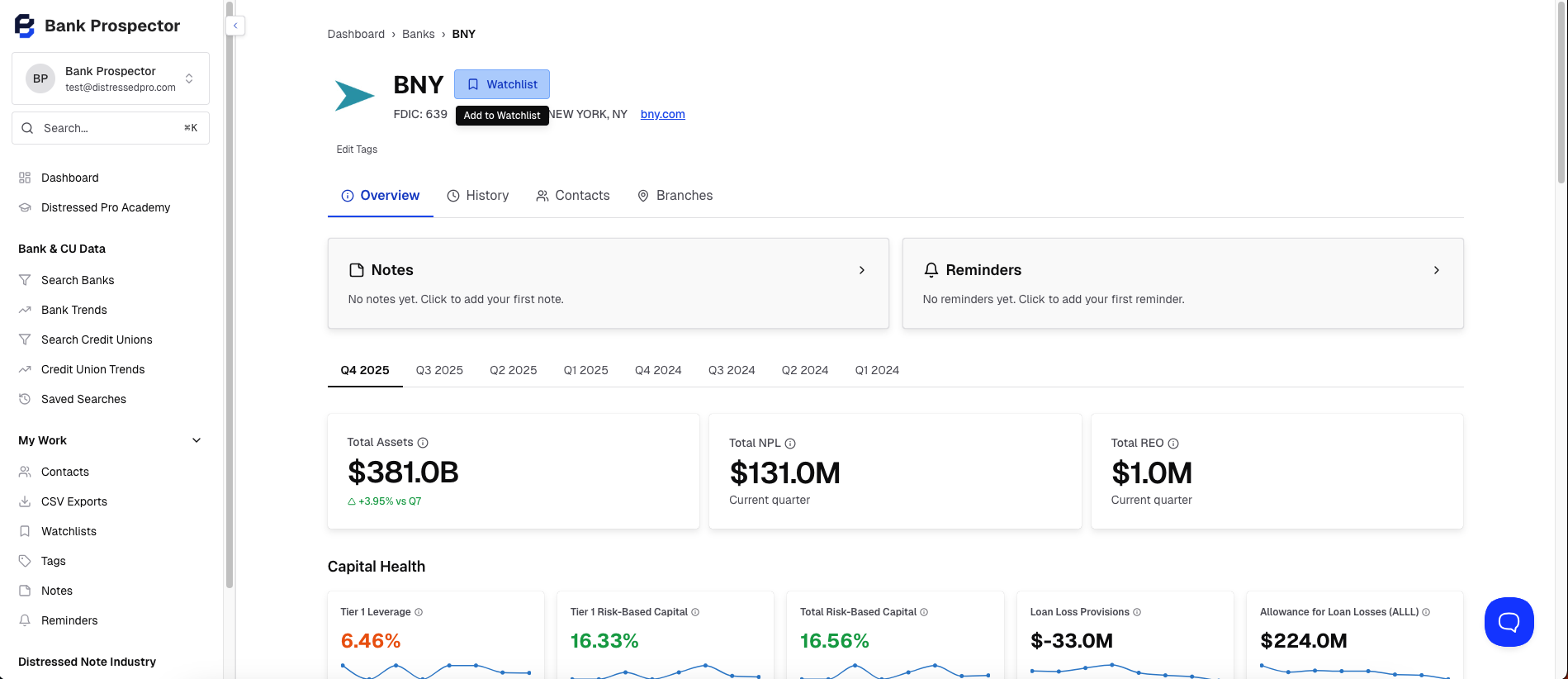1568x679 pixels.
Task: Open Notes in the sidebar
Action: tap(111, 591)
